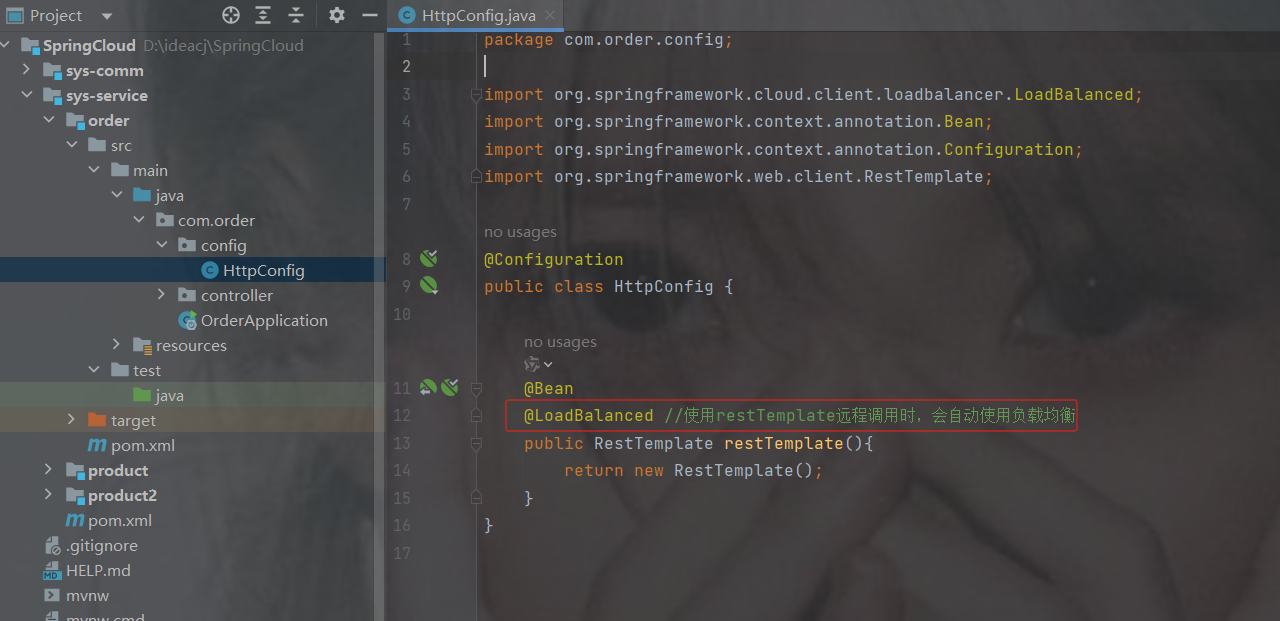Click the Maven icon beside root pom.xml

click(75, 520)
